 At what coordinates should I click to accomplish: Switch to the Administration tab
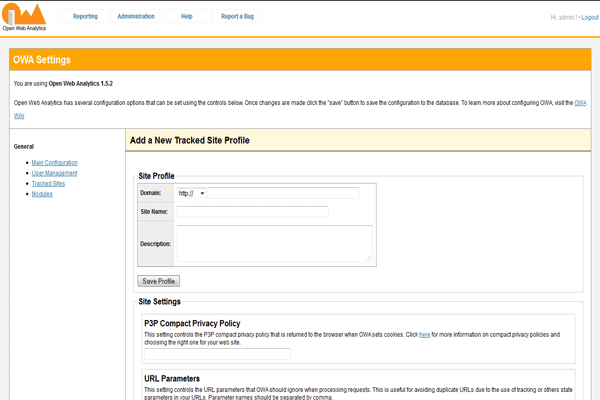(136, 17)
